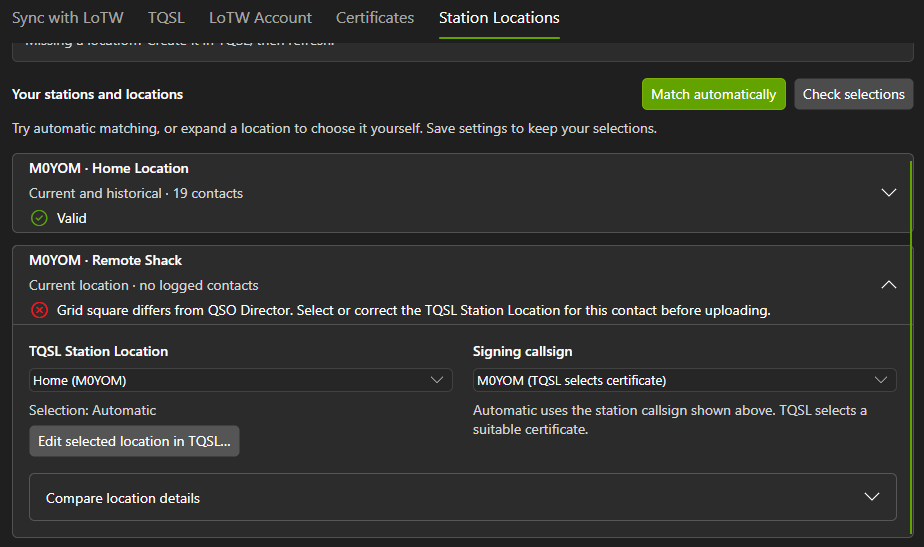Switch to Sync with LoTW tab
This screenshot has width=924, height=547.
68,18
